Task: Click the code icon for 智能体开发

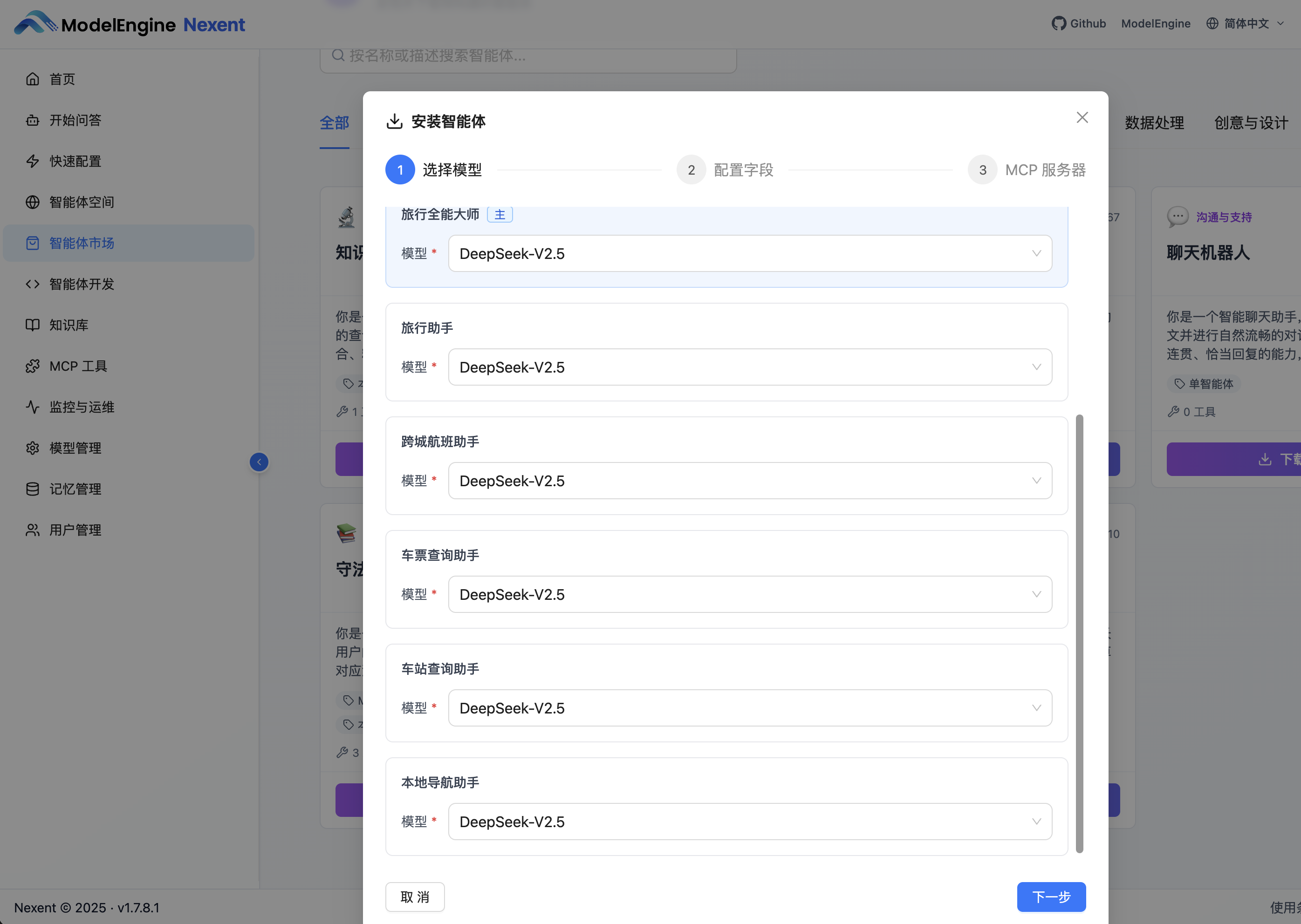Action: coord(33,284)
